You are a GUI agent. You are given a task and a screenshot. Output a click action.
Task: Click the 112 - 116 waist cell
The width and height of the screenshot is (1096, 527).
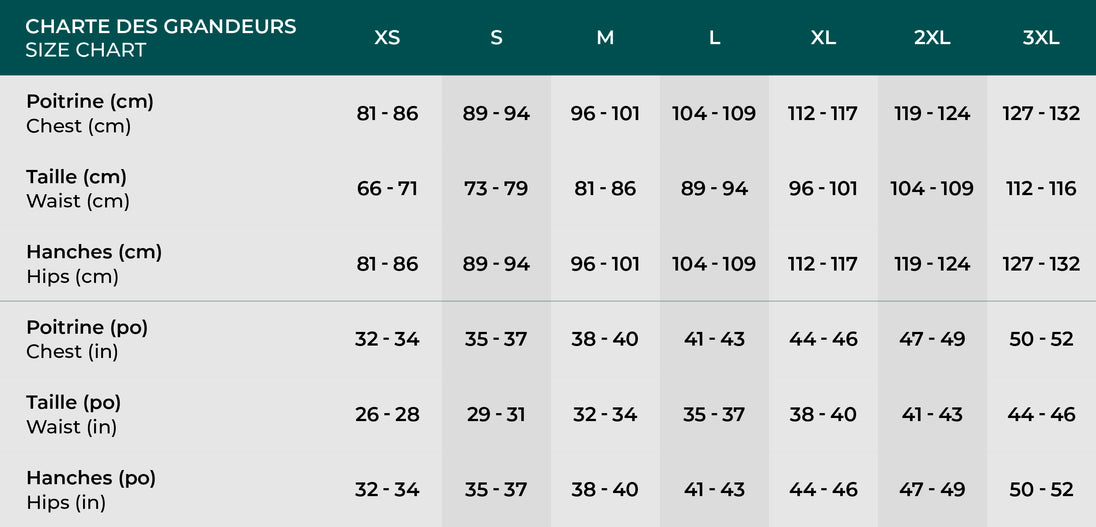pyautogui.click(x=1041, y=188)
